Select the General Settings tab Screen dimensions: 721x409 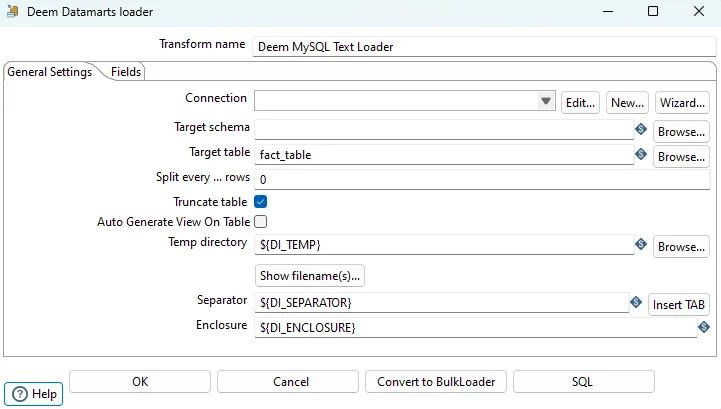(x=50, y=72)
